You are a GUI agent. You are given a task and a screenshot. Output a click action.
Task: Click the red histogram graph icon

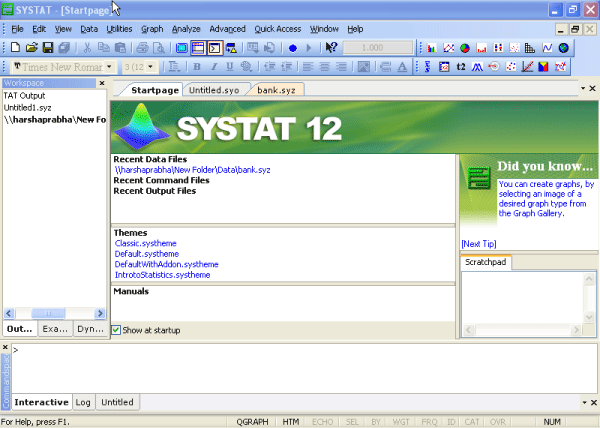481,48
